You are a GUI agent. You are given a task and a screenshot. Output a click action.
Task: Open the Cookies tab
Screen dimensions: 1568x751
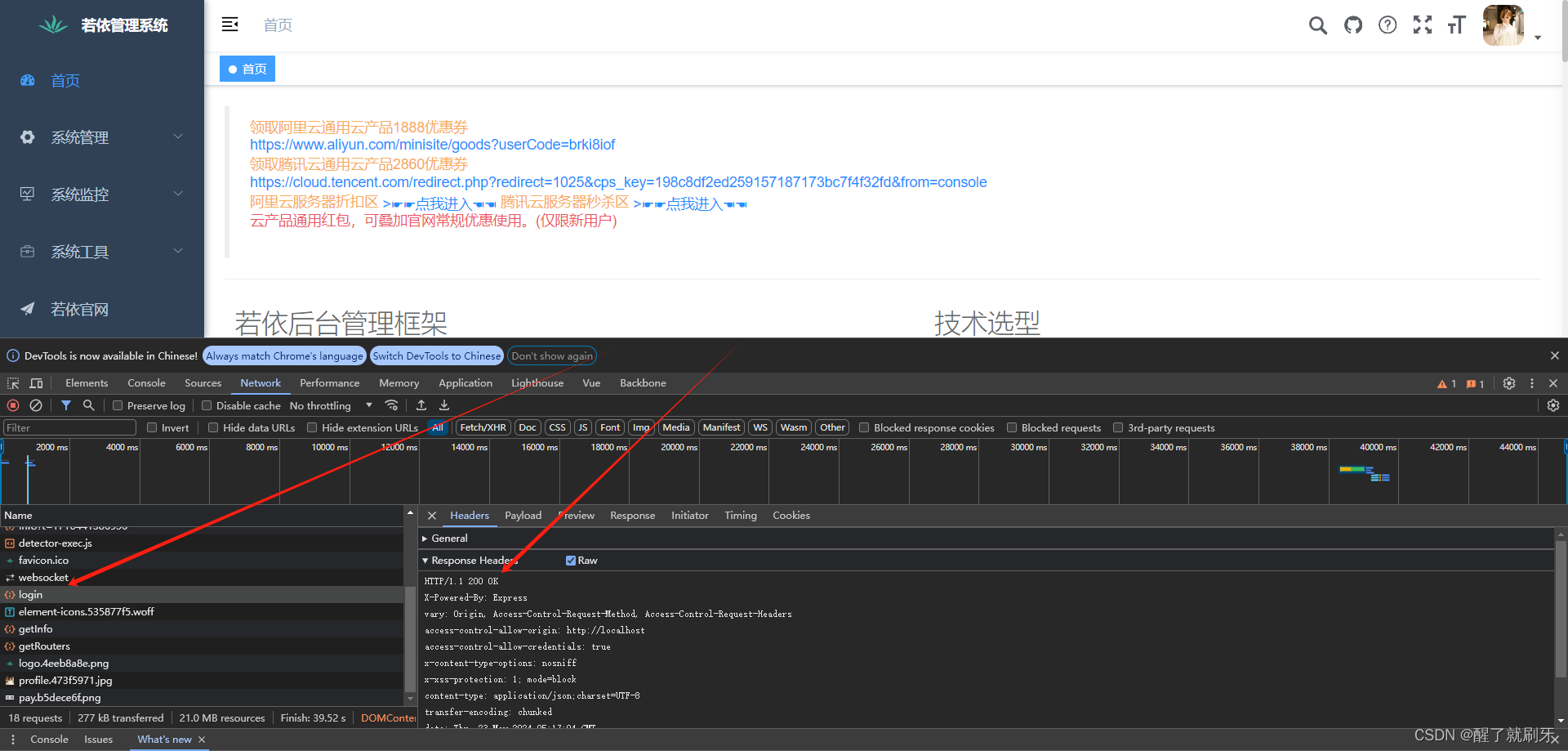click(791, 516)
